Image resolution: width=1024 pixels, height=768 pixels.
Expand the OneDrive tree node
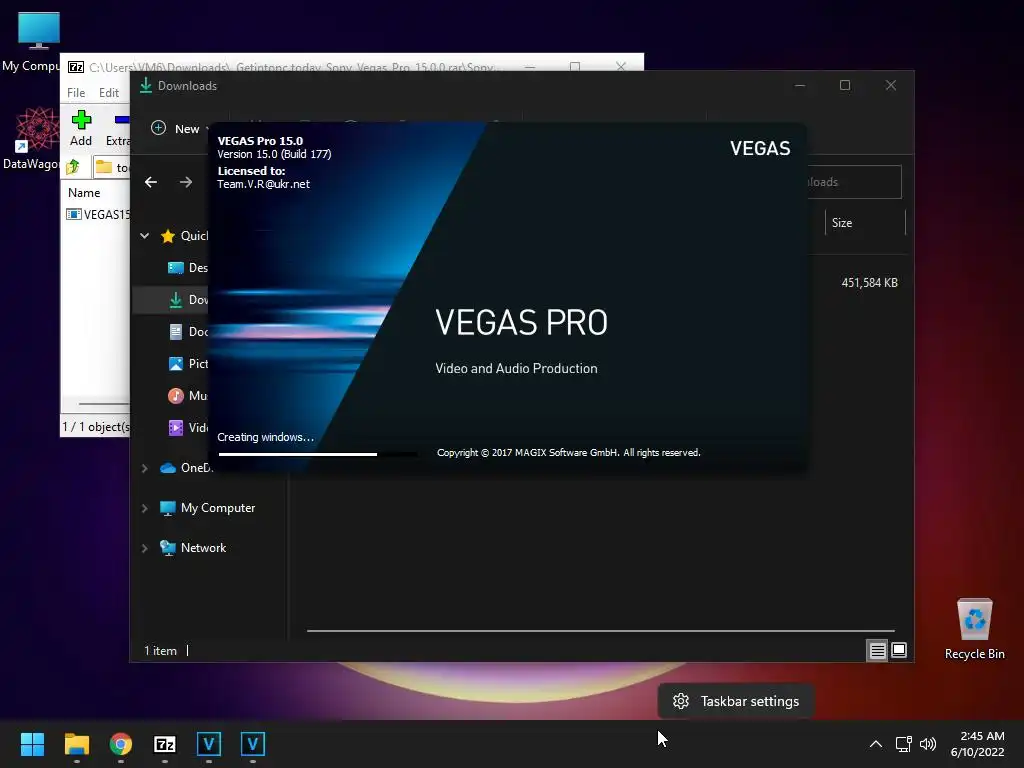(145, 468)
